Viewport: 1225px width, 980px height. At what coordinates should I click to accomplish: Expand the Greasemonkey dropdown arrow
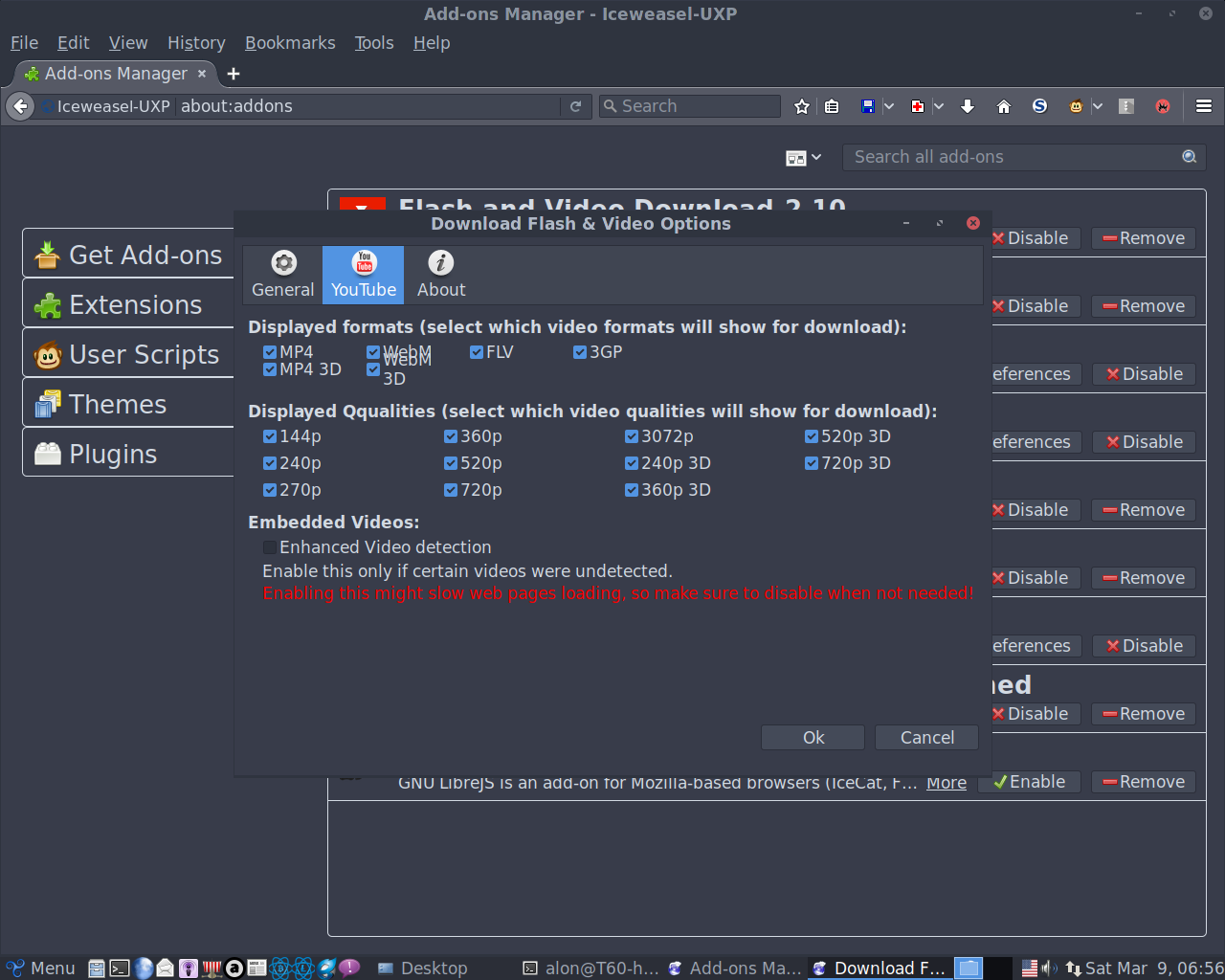point(1098,106)
